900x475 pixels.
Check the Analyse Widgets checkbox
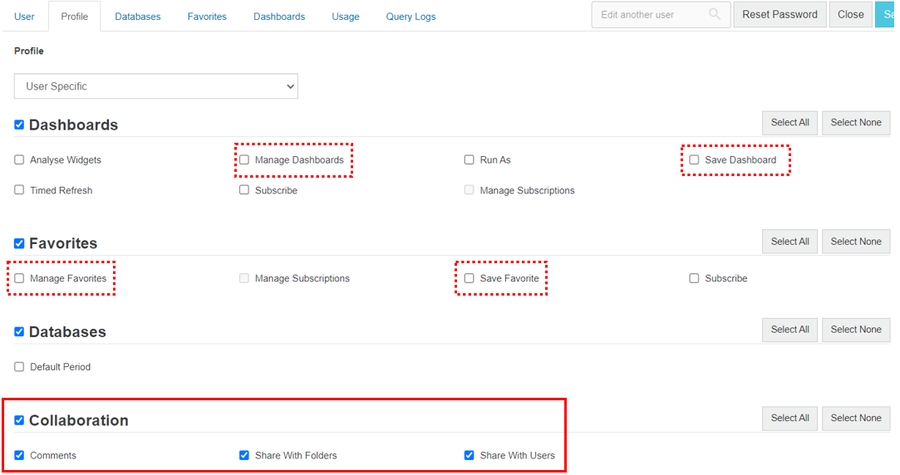(x=20, y=160)
